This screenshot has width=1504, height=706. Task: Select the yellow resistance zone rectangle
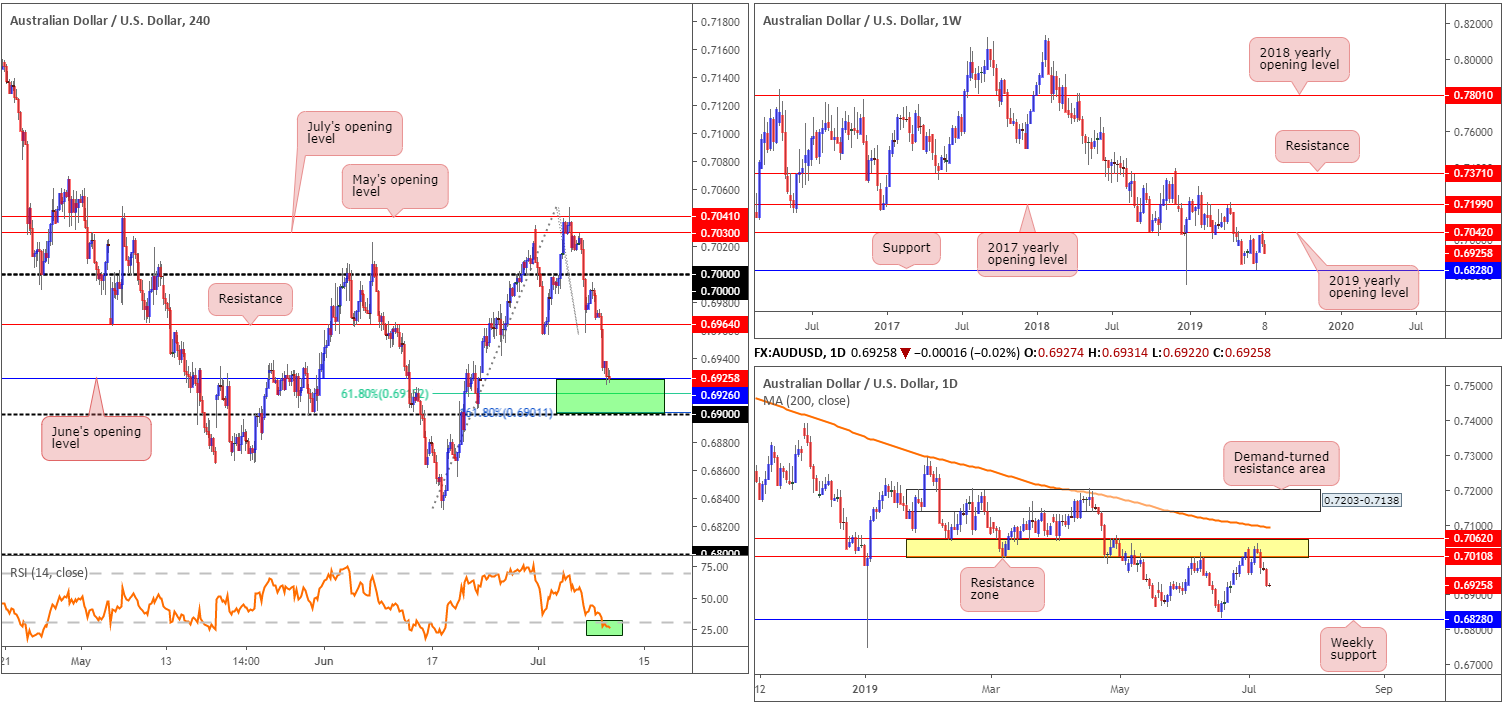pyautogui.click(x=1106, y=548)
